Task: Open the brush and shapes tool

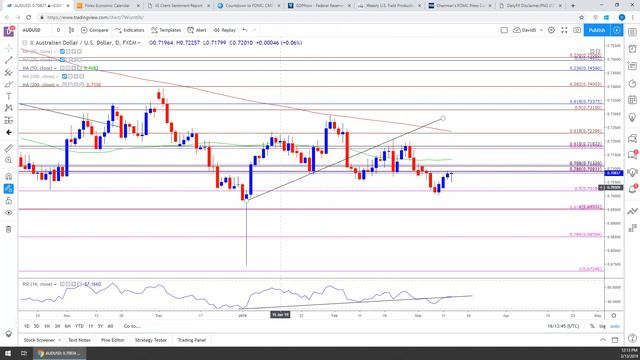Action: pos(9,84)
